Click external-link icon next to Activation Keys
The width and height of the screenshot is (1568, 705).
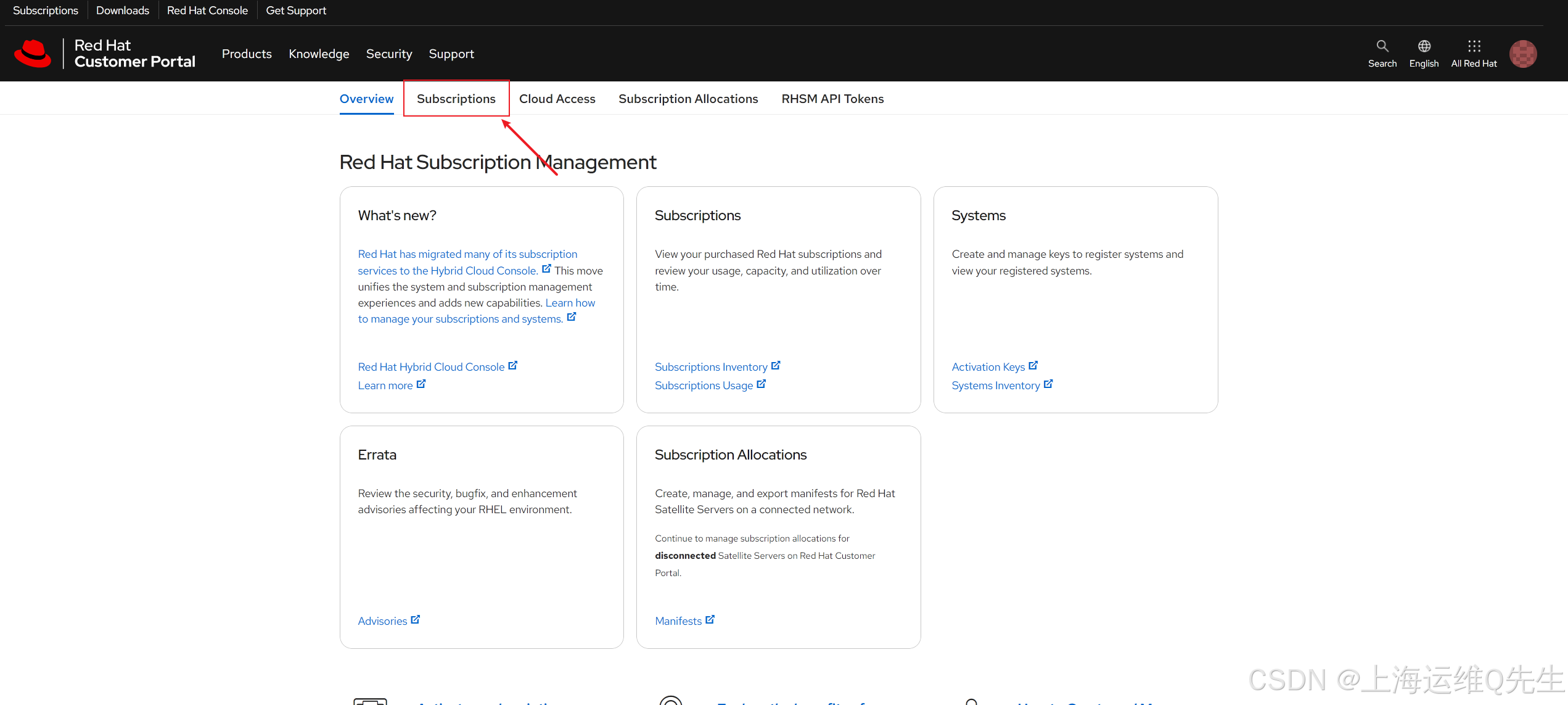tap(1033, 365)
